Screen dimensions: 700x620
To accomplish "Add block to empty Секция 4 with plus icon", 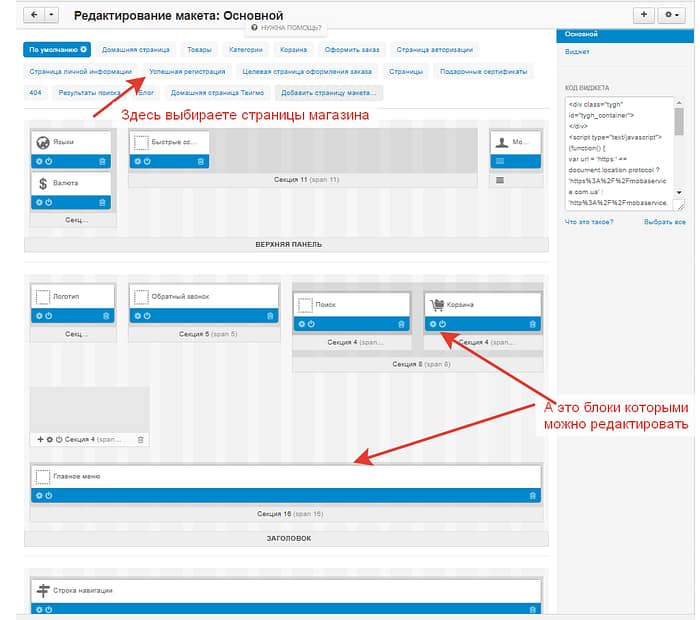I will click(40, 439).
